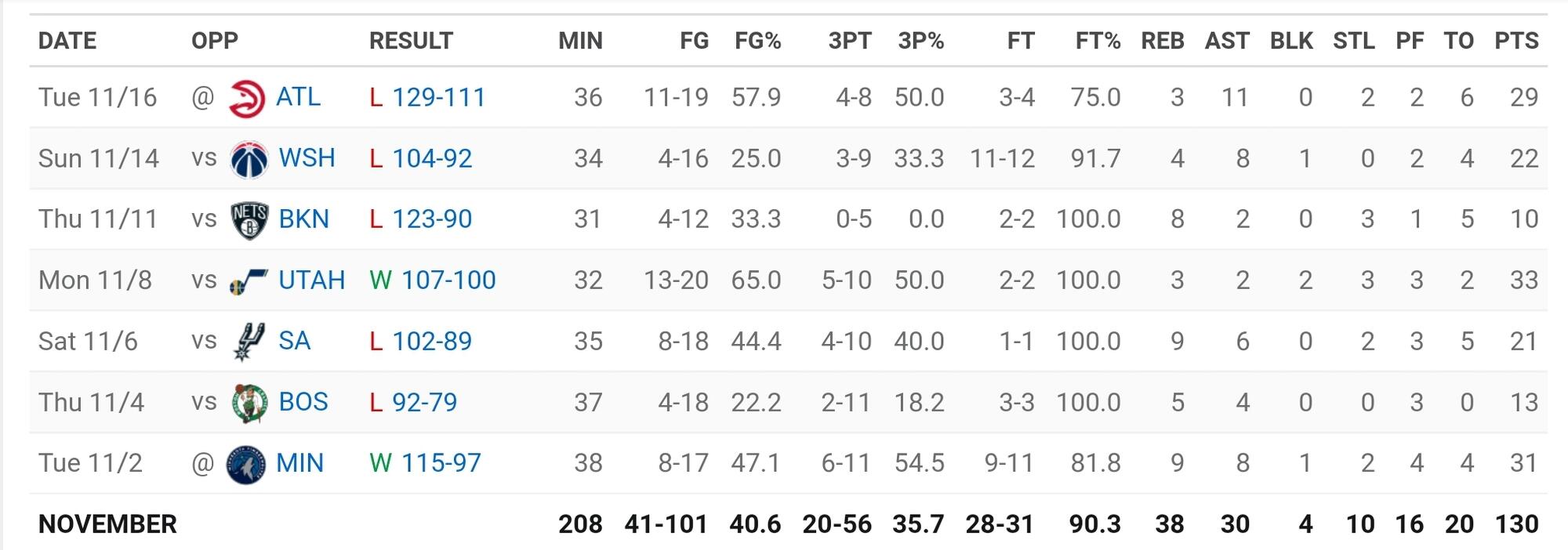Click the Brooklyn Nets team logo
This screenshot has height=550, width=1568.
pyautogui.click(x=249, y=220)
